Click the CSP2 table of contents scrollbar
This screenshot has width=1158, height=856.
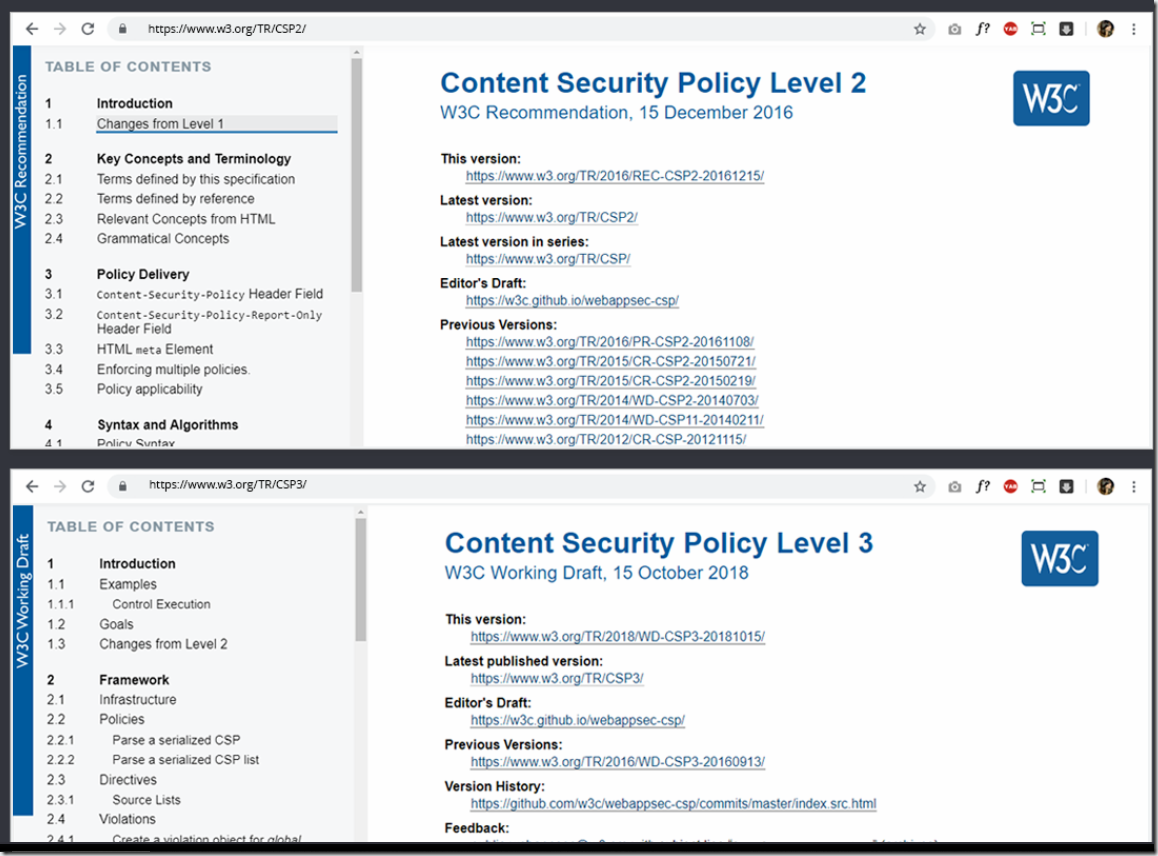(357, 174)
